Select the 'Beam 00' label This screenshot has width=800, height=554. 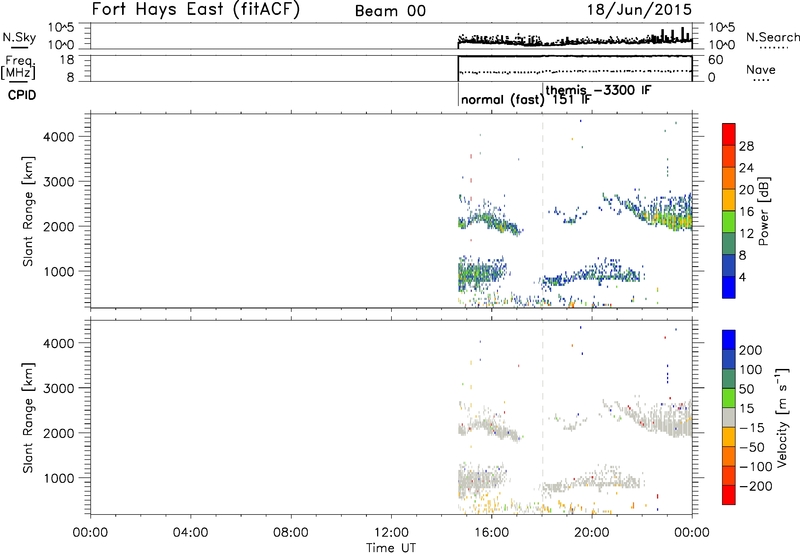click(390, 11)
